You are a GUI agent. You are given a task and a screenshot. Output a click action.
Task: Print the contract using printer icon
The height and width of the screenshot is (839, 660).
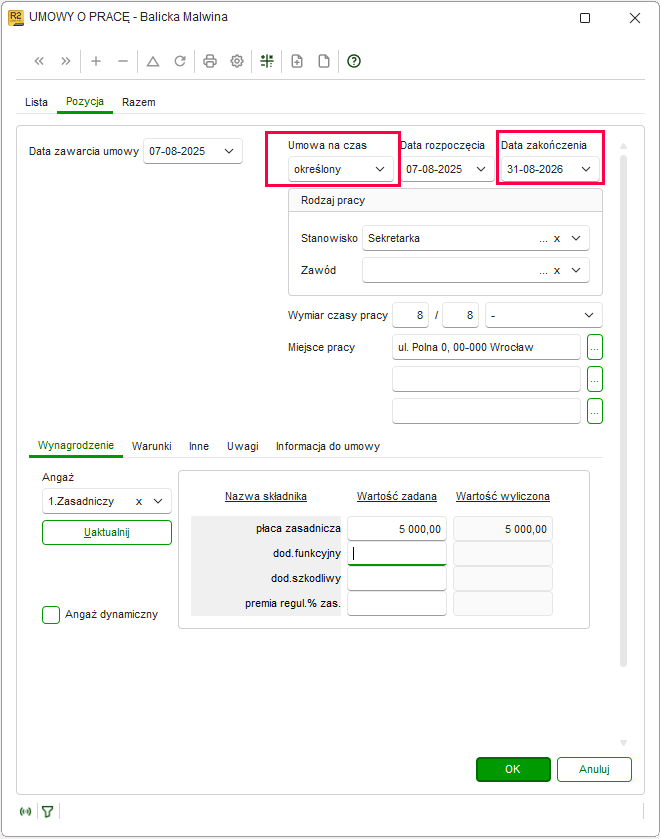pyautogui.click(x=210, y=61)
